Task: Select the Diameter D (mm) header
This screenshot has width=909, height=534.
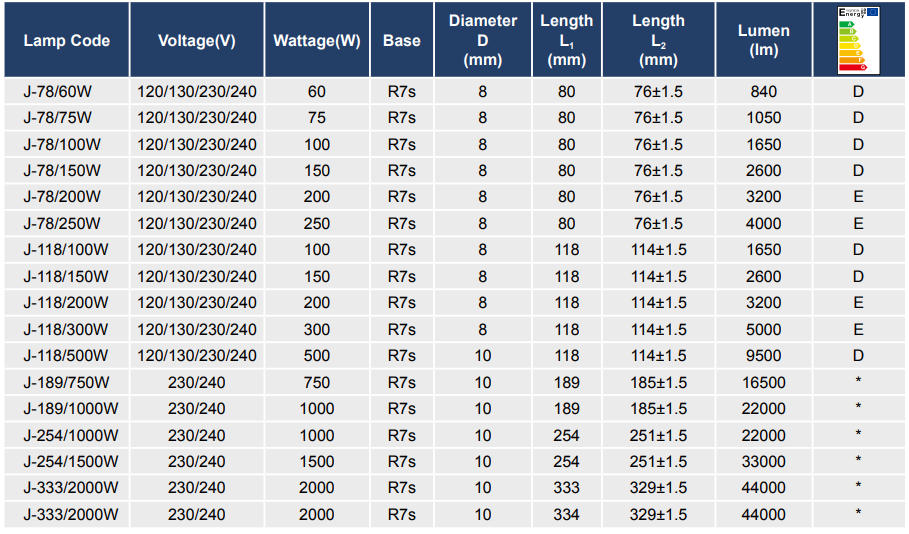Action: (x=483, y=40)
